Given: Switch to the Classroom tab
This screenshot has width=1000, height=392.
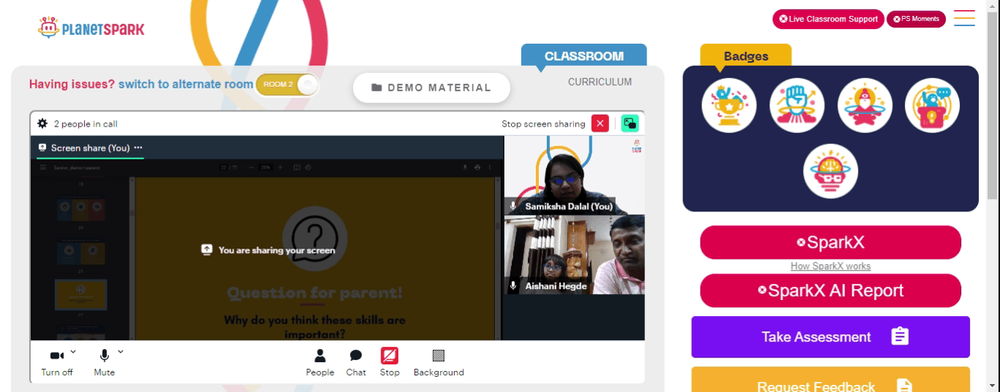Looking at the screenshot, I should point(584,55).
